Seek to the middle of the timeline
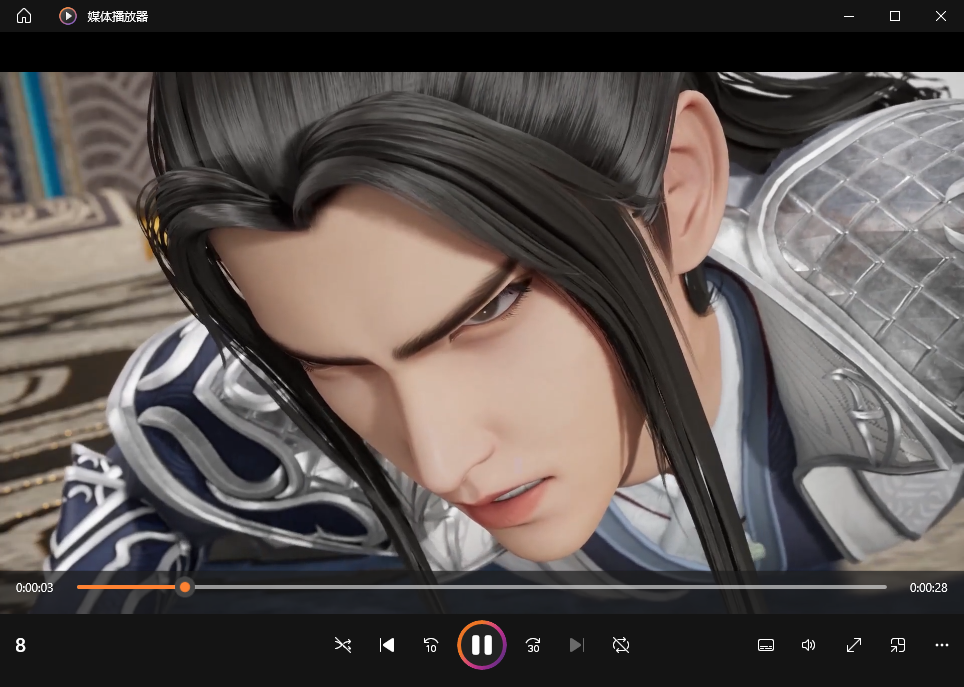Screen dimensions: 964x687 coord(481,587)
